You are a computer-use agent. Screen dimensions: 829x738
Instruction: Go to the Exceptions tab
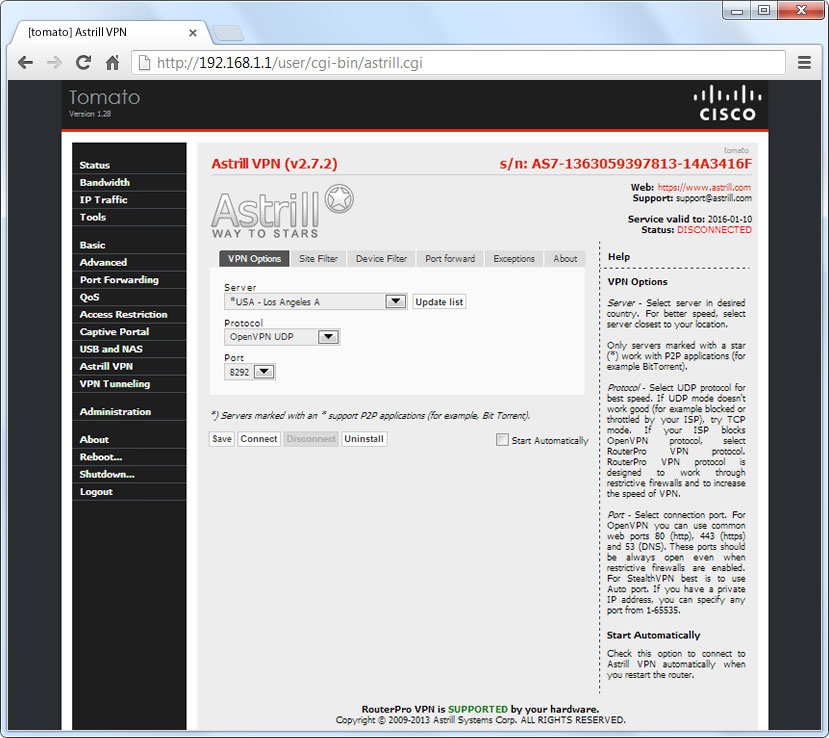(x=514, y=259)
